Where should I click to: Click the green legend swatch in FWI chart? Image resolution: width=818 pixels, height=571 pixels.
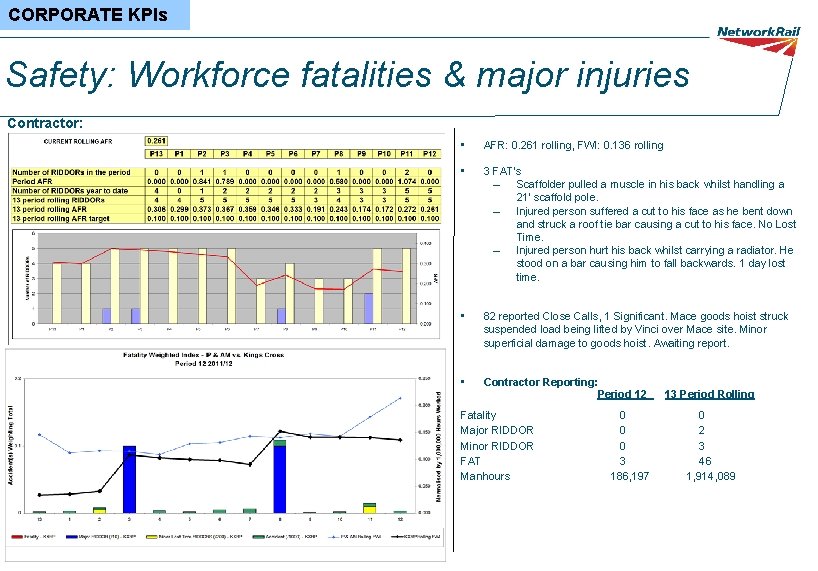[259, 537]
